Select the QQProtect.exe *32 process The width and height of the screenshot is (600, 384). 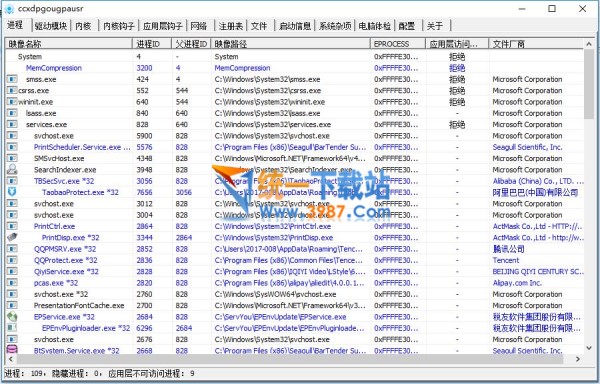[65, 260]
